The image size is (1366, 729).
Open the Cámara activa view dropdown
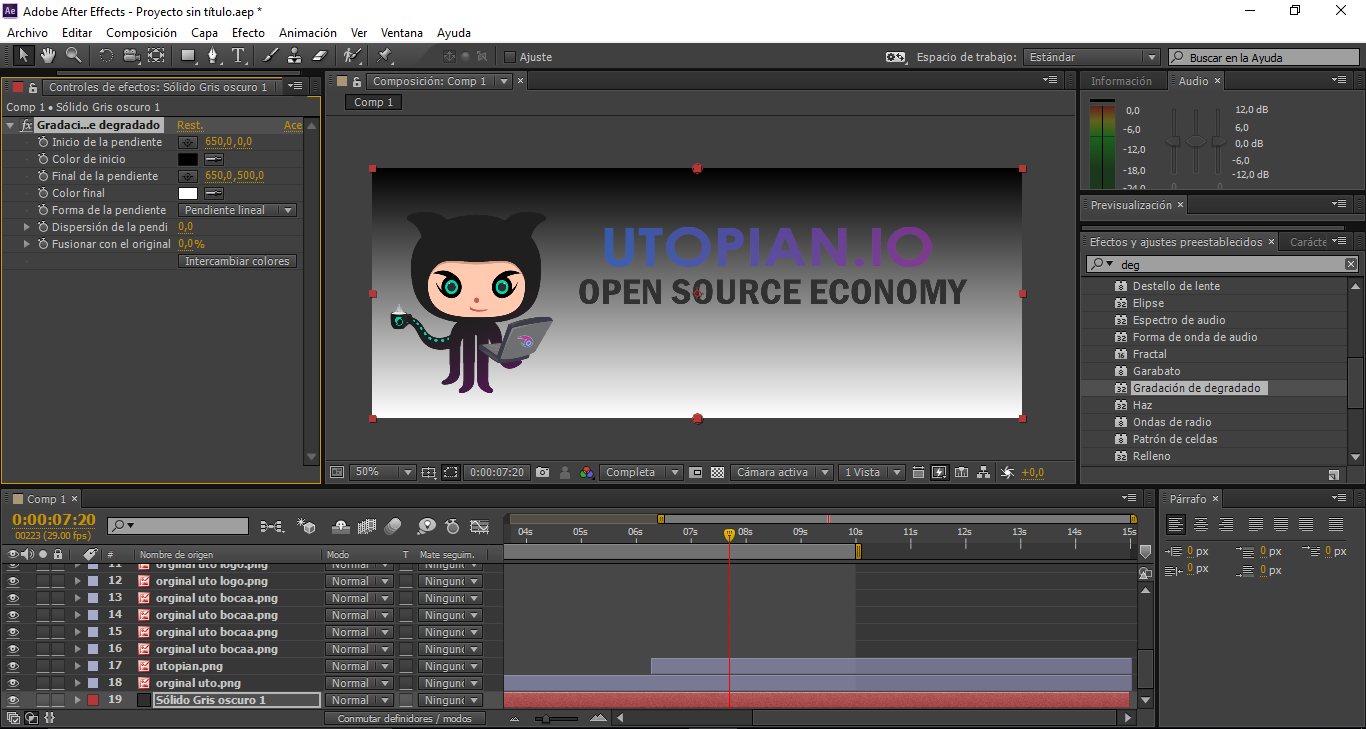tap(781, 472)
